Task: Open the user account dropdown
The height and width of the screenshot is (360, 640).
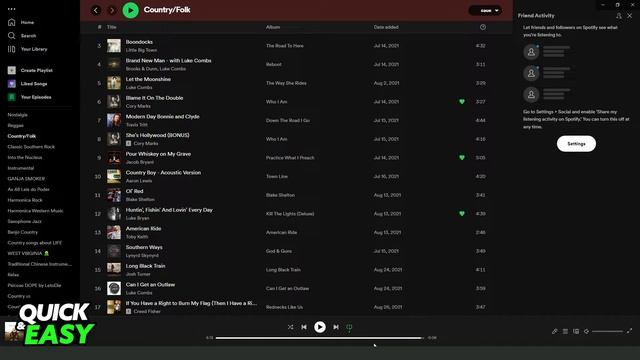Action: pos(485,11)
